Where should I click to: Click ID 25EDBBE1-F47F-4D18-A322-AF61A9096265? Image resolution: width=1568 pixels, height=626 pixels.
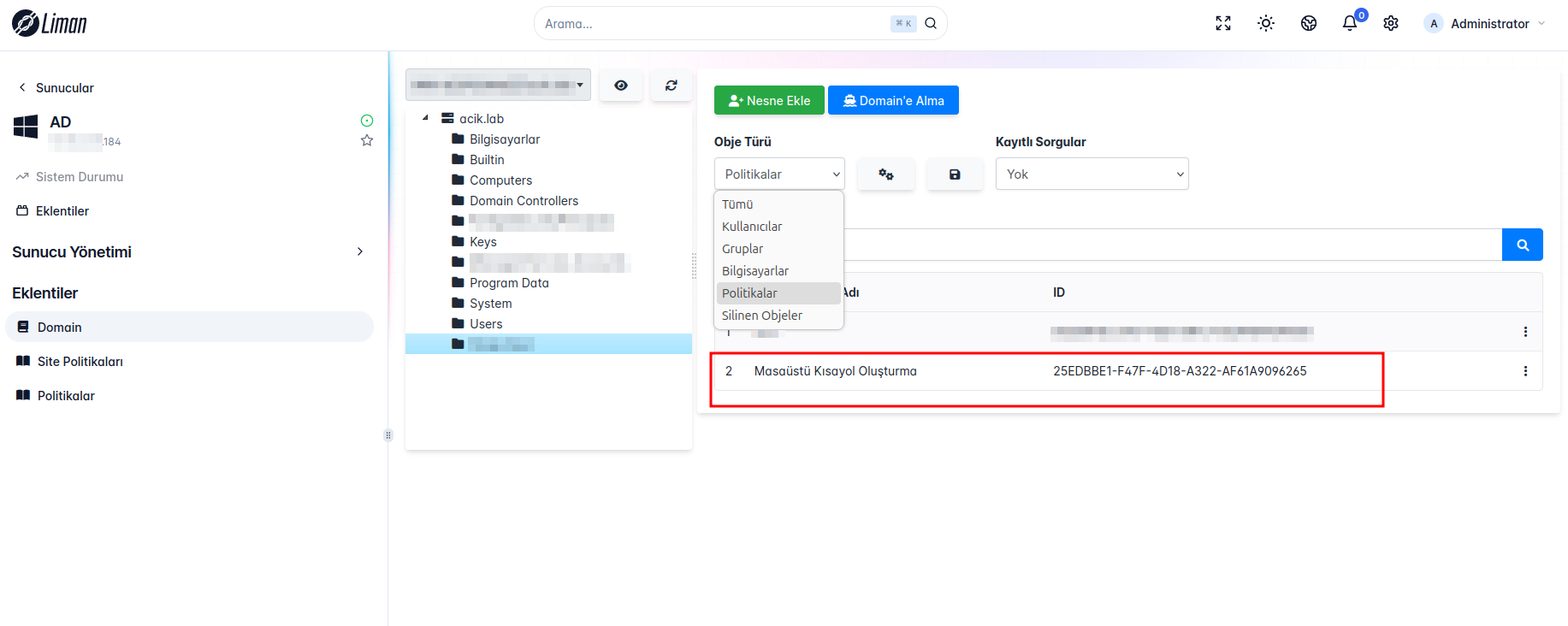(1180, 371)
